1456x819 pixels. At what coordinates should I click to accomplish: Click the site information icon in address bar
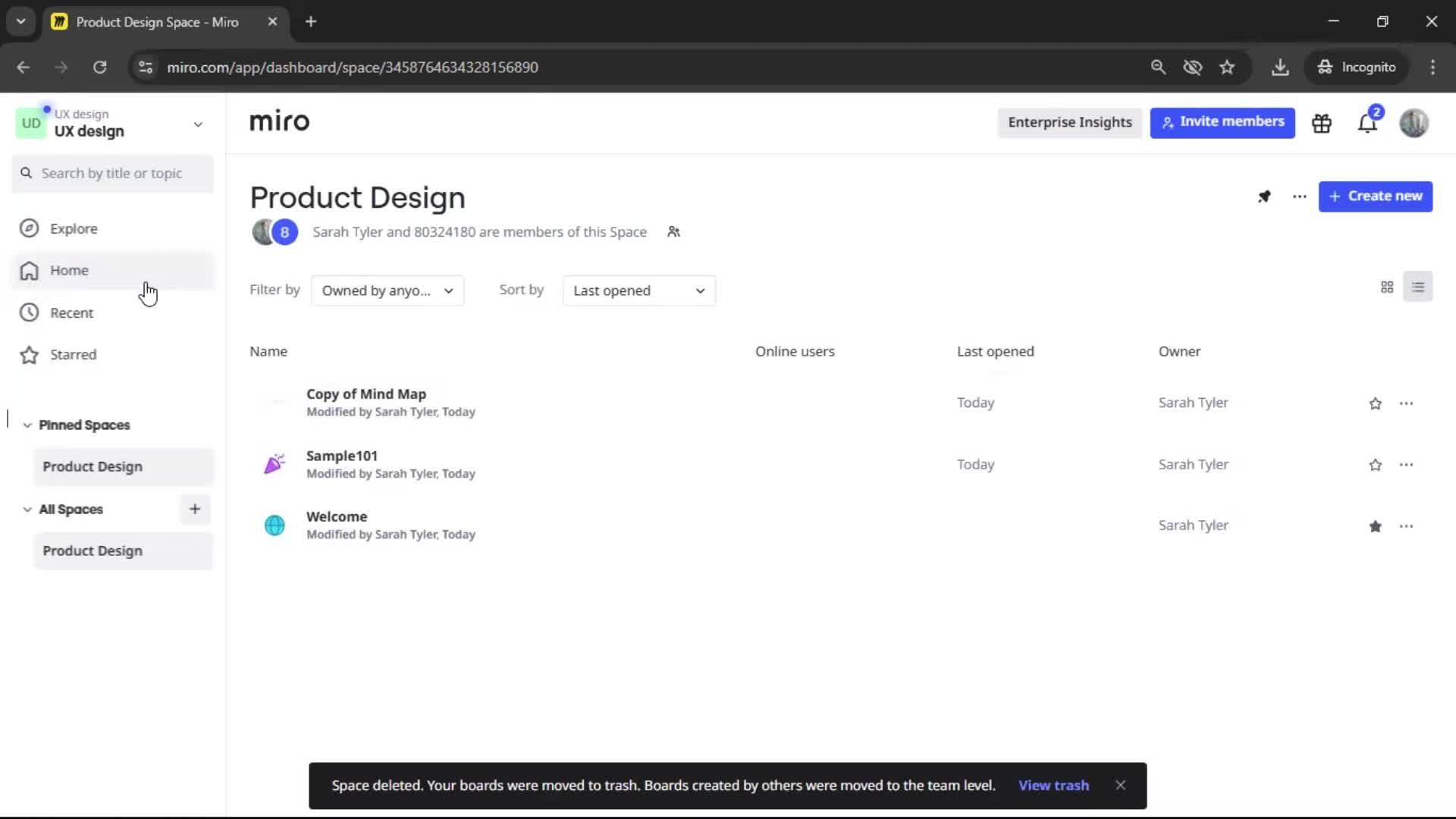[x=146, y=67]
